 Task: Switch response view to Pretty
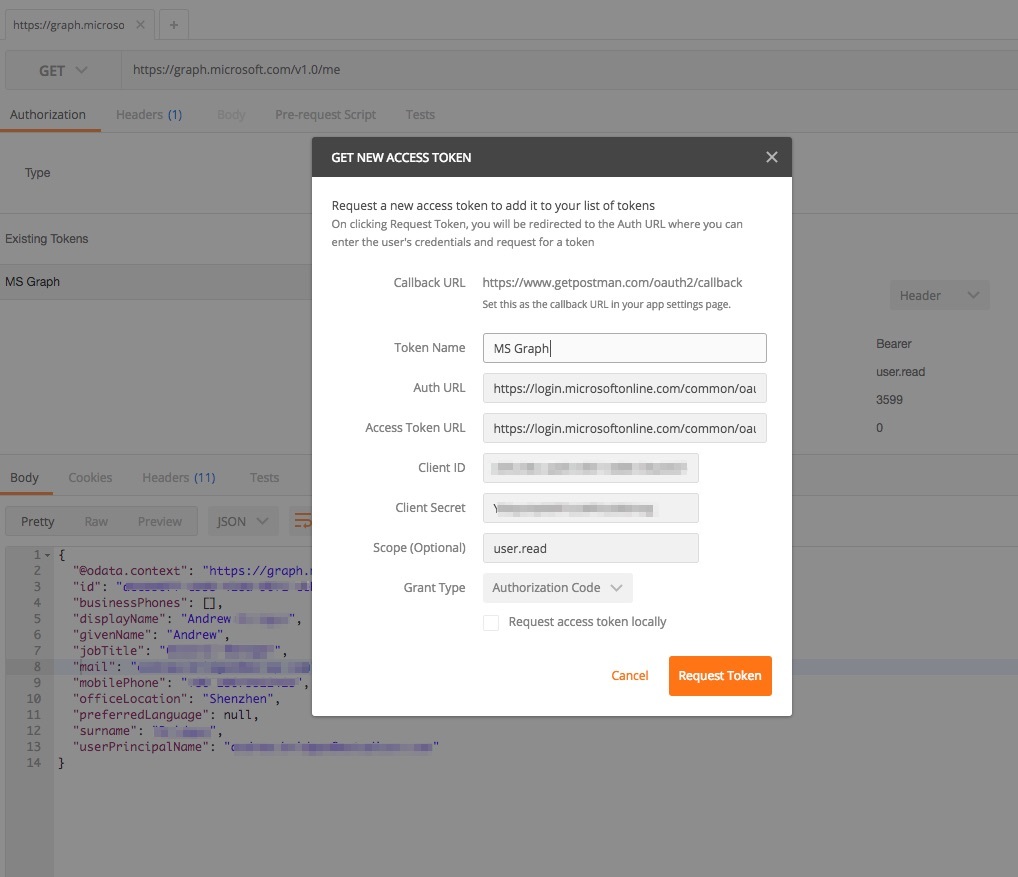pos(38,521)
